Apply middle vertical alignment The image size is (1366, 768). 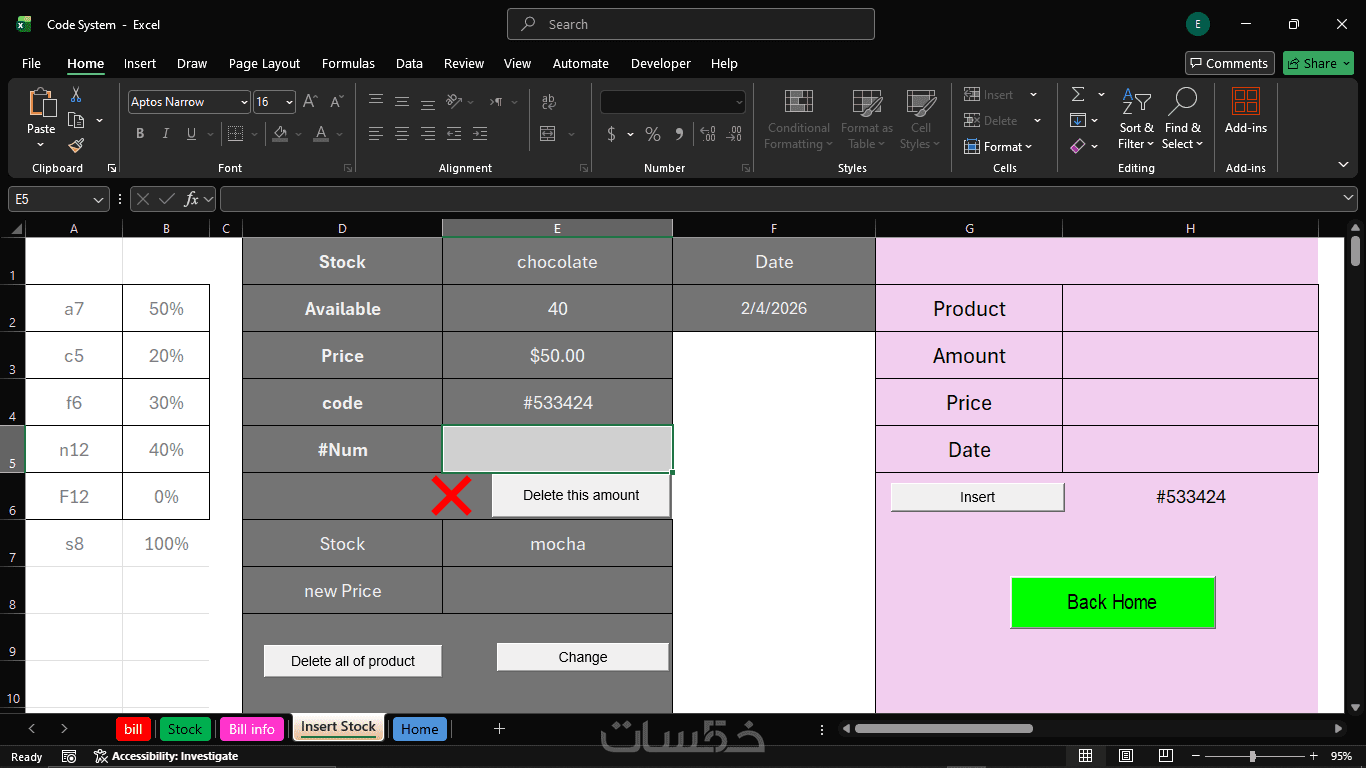coord(402,101)
